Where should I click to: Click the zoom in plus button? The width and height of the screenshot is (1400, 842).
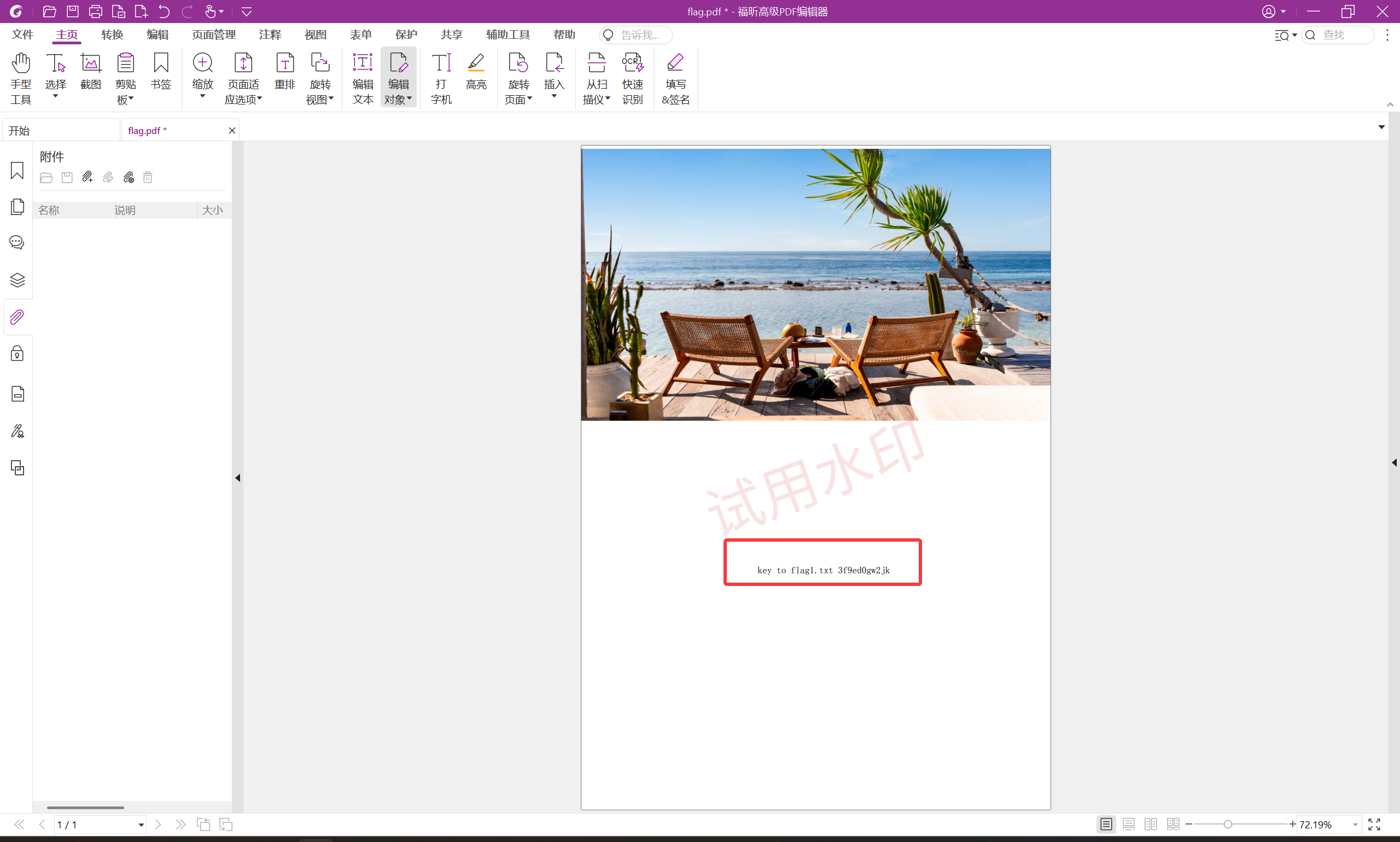coord(1293,824)
